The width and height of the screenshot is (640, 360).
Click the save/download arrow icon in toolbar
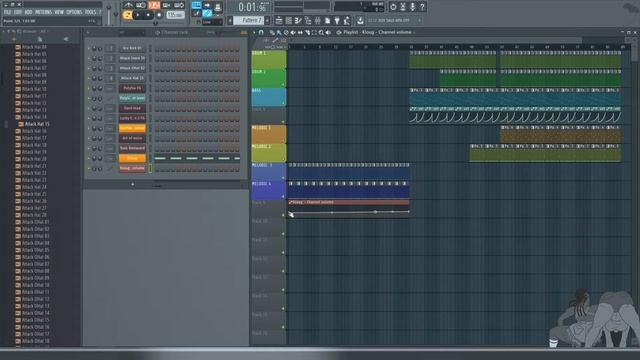click(360, 20)
